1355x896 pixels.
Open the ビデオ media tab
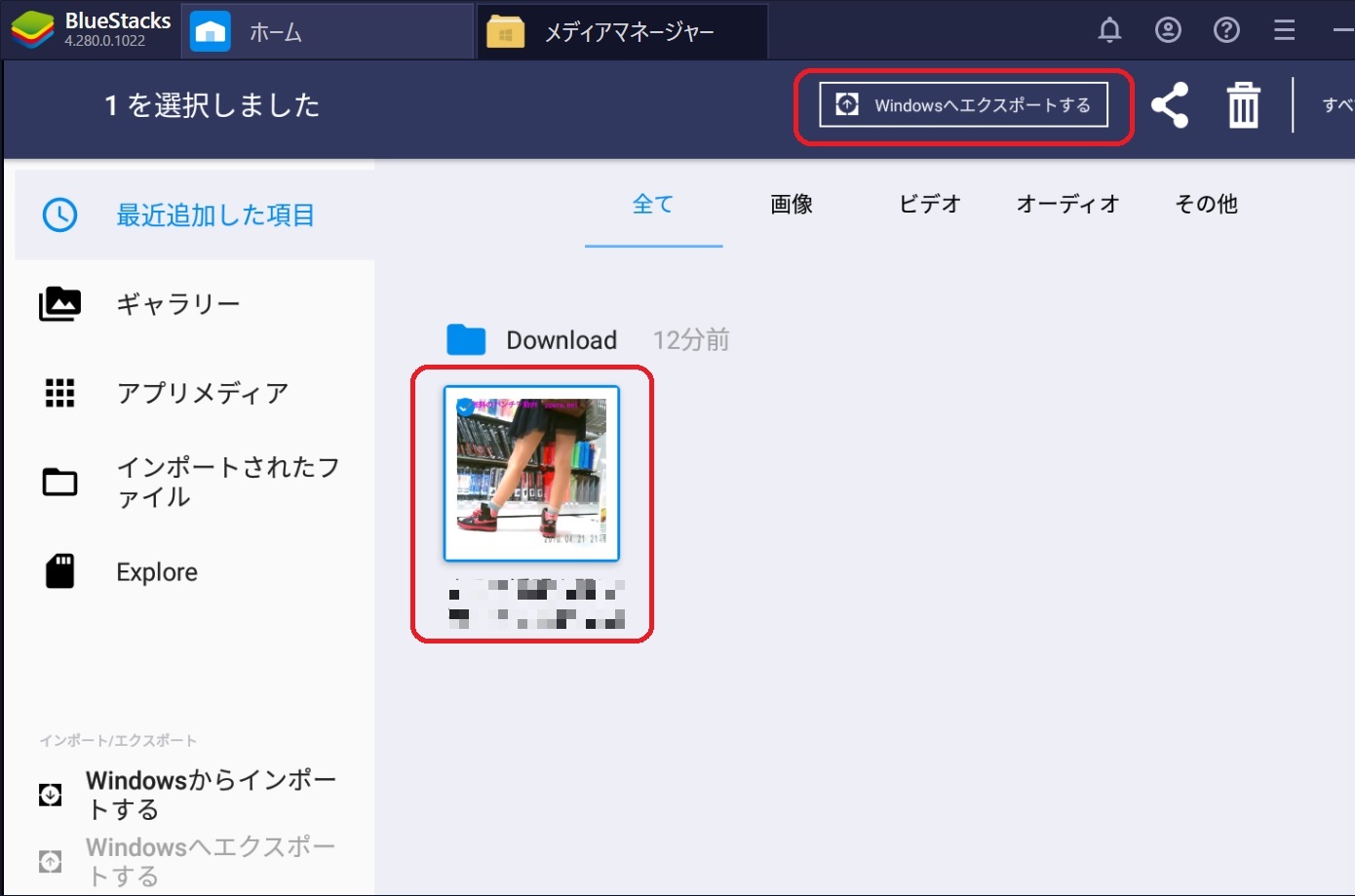coord(929,204)
